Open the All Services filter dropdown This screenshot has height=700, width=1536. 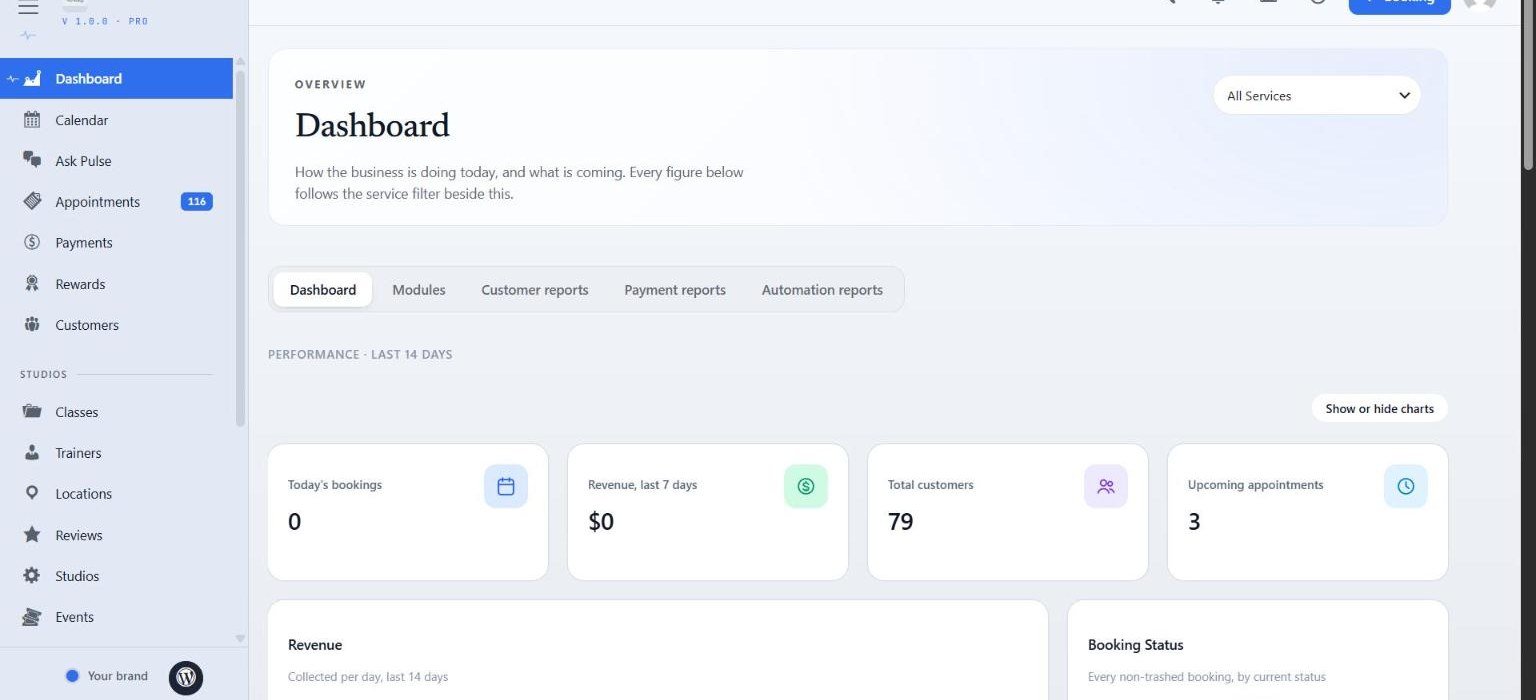point(1317,96)
